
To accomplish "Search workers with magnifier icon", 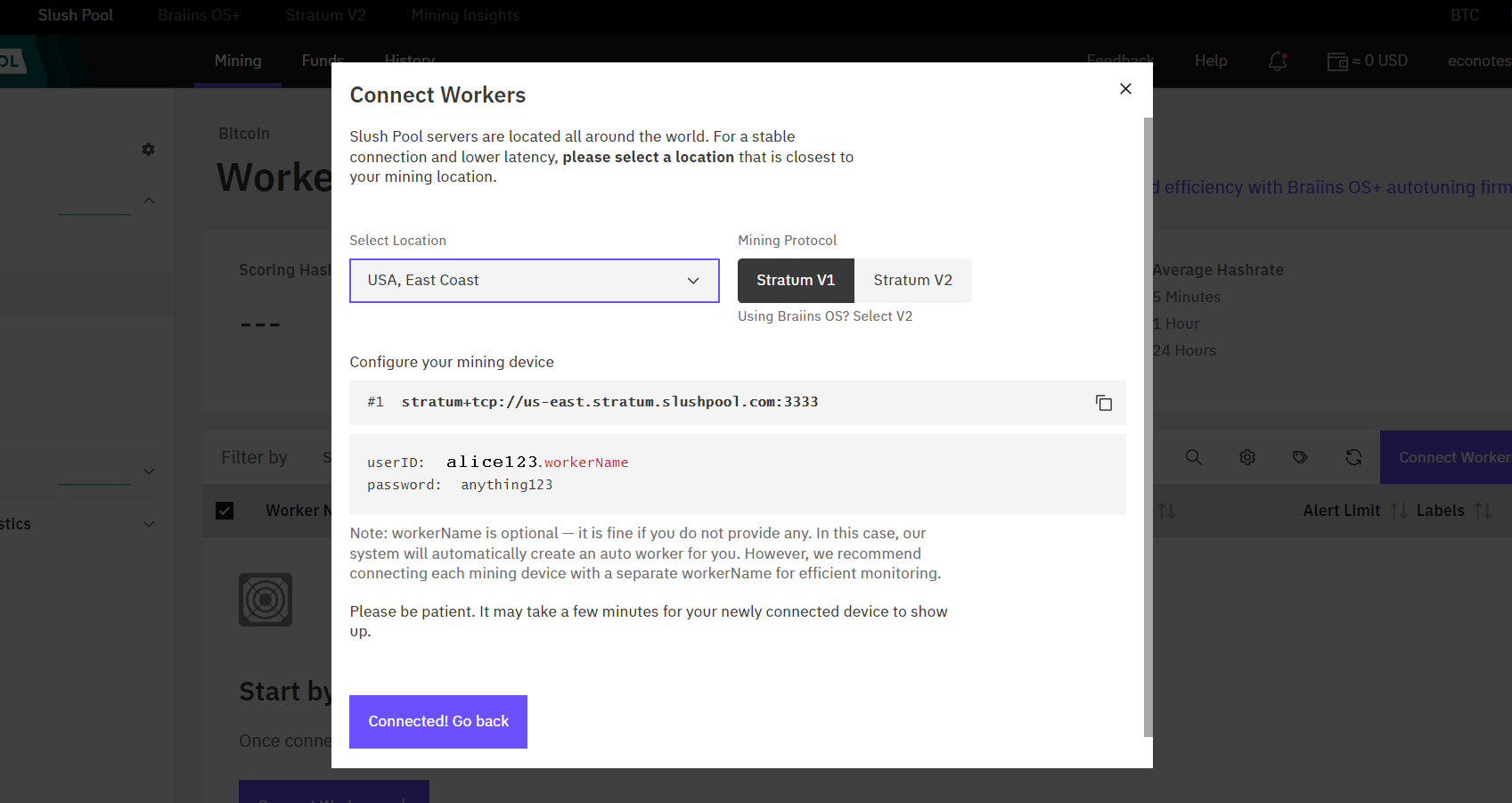I will tap(1194, 457).
